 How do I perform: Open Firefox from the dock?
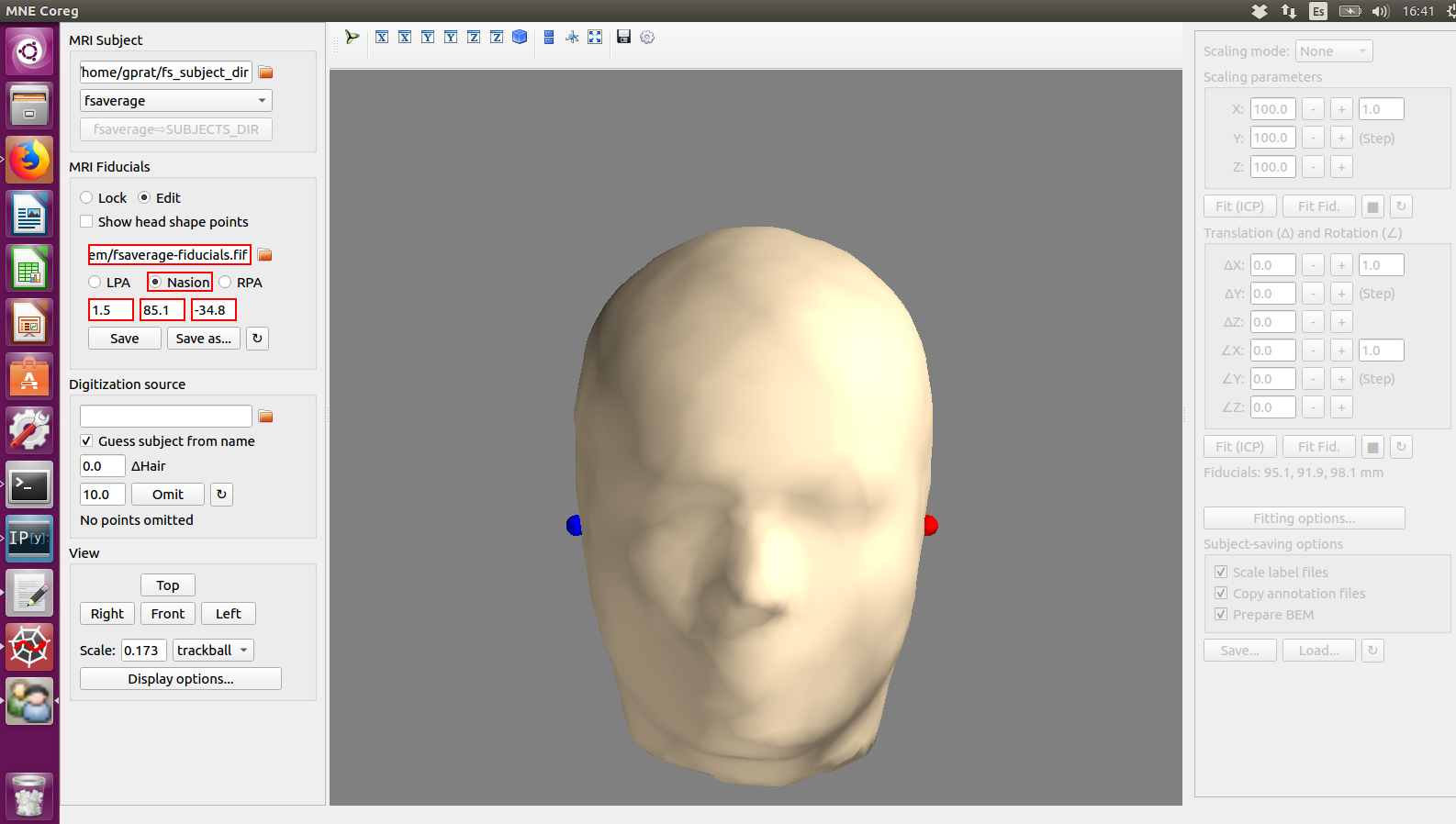[x=29, y=161]
